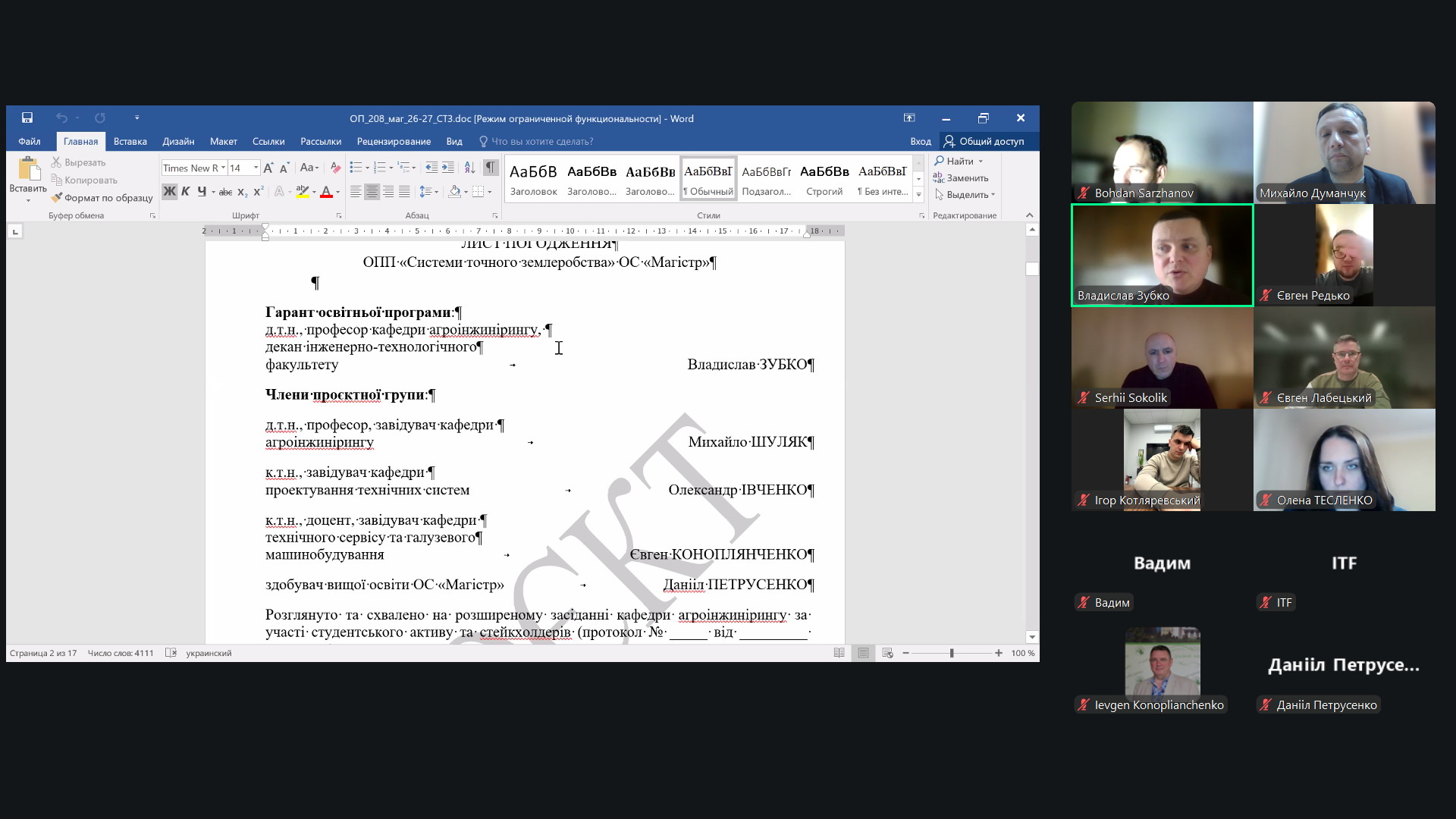
Task: Click the Clear Formatting eraser icon
Action: pyautogui.click(x=335, y=168)
